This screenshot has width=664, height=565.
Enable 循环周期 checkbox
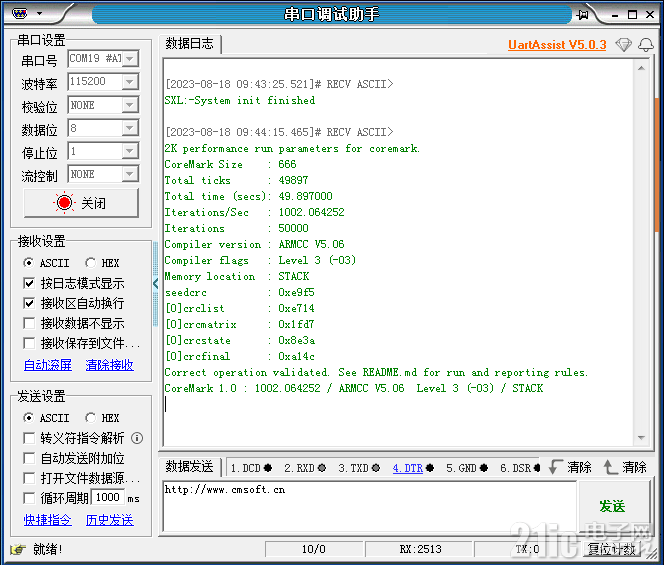pyautogui.click(x=29, y=498)
